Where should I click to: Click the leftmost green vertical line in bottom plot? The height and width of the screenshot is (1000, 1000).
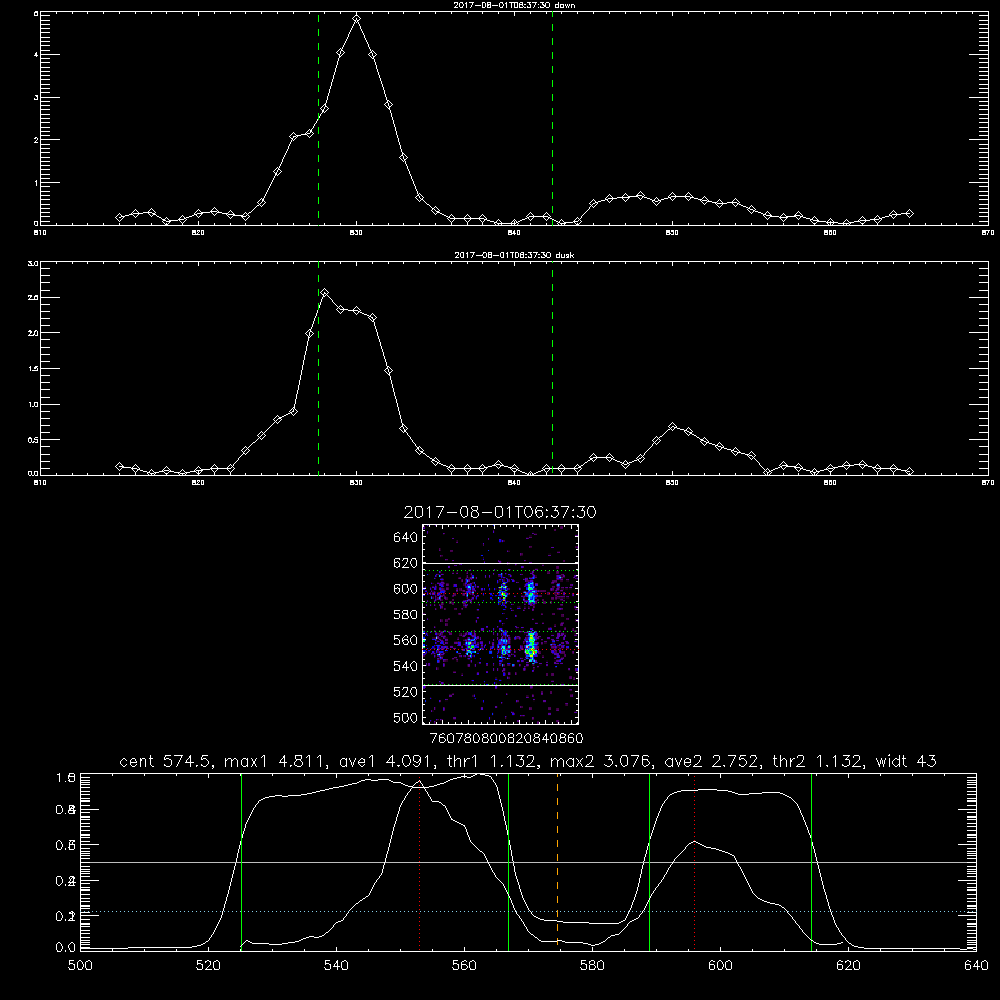(x=241, y=861)
